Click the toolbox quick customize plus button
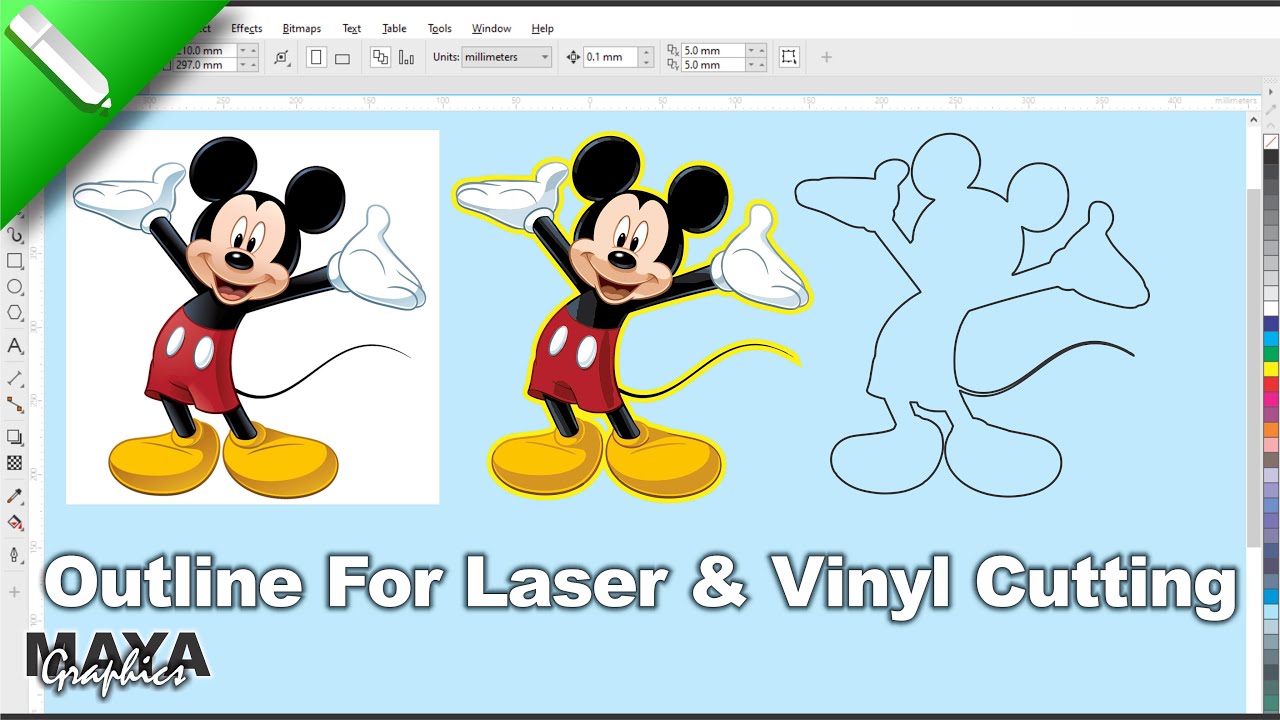 (15, 592)
